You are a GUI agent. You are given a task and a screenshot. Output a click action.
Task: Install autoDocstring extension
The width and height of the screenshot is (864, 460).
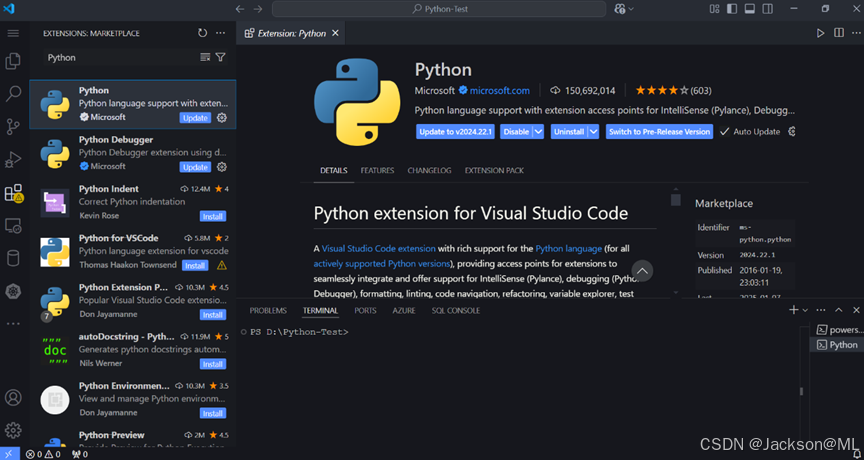[213, 364]
